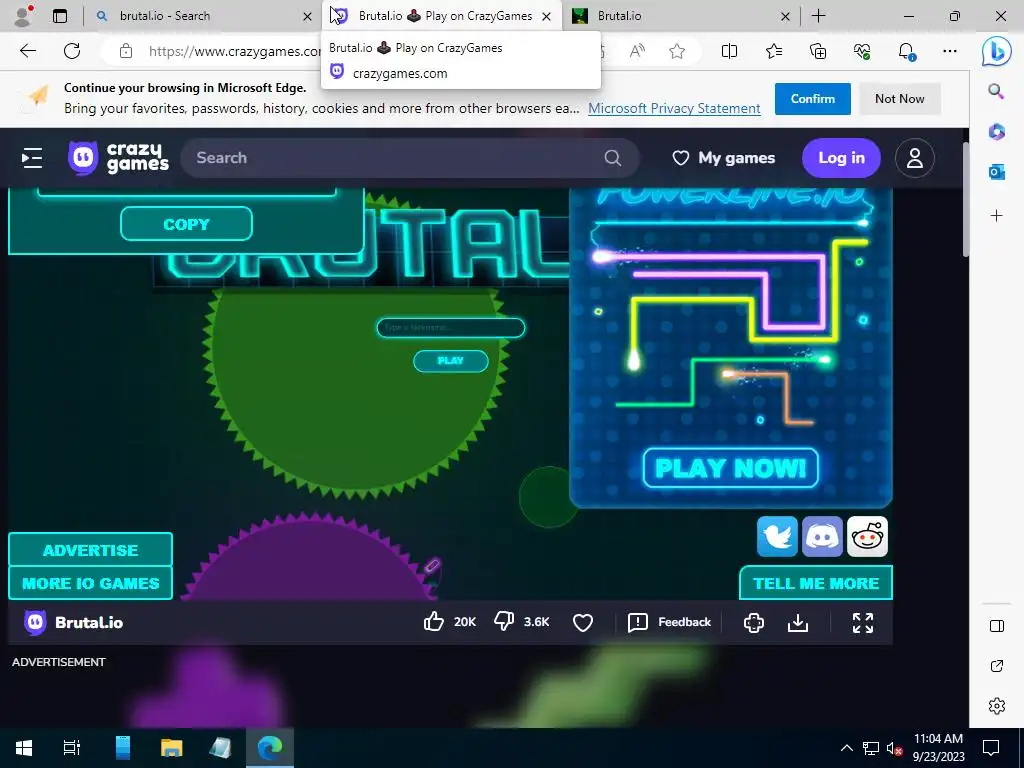The width and height of the screenshot is (1024, 768).
Task: Open Outlook in Edge sidebar
Action: (997, 172)
